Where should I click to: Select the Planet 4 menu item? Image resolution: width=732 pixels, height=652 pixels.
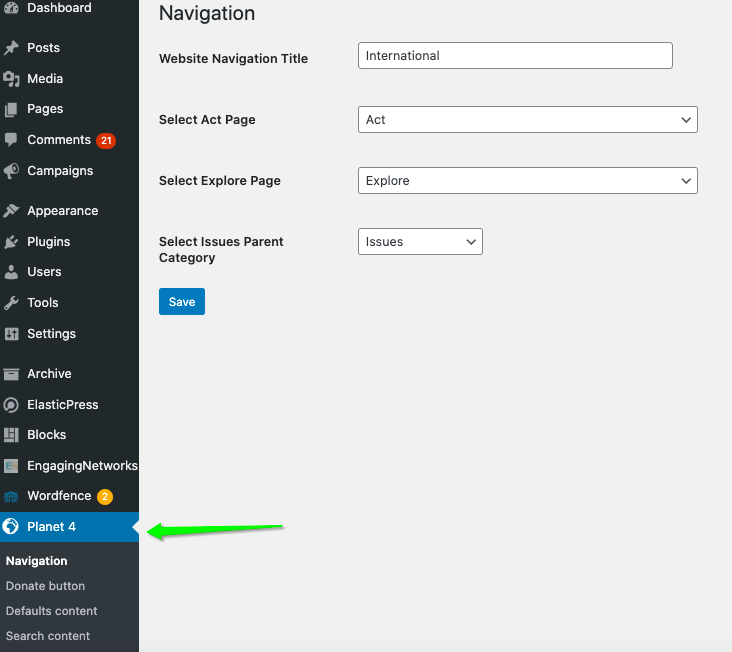click(69, 527)
